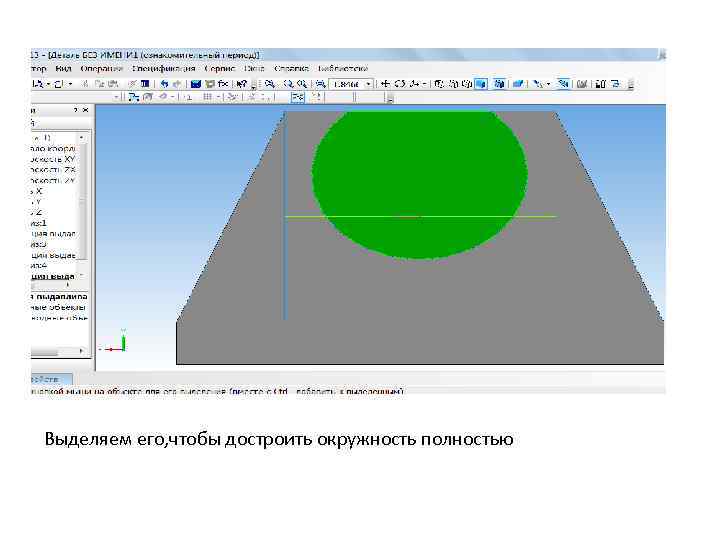Toggle shaded display mode icon

481,84
